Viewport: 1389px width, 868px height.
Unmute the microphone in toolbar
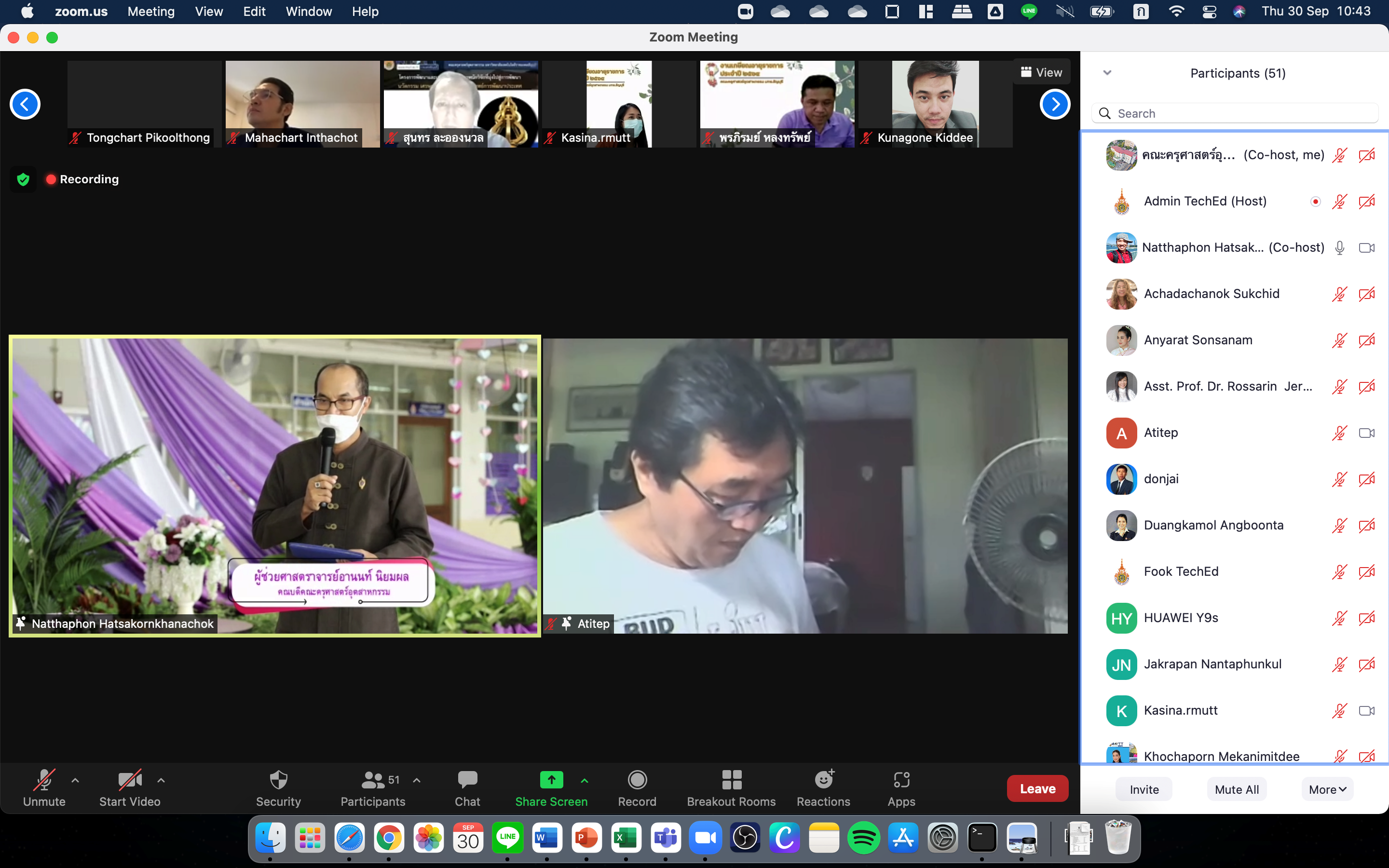[44, 780]
